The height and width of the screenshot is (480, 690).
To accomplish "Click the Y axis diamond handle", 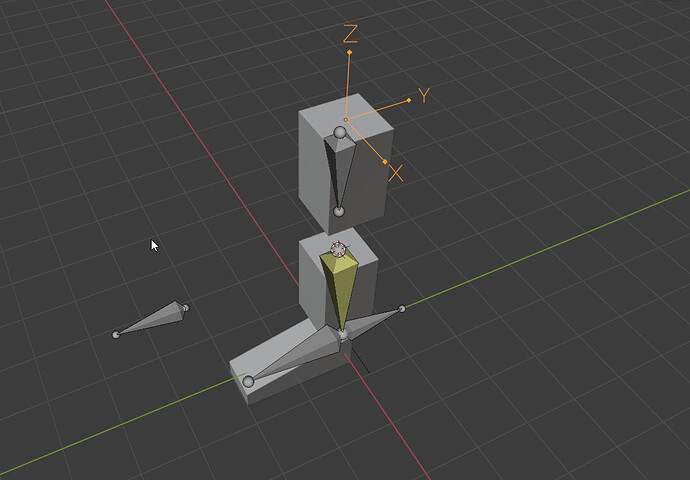I will coord(409,100).
